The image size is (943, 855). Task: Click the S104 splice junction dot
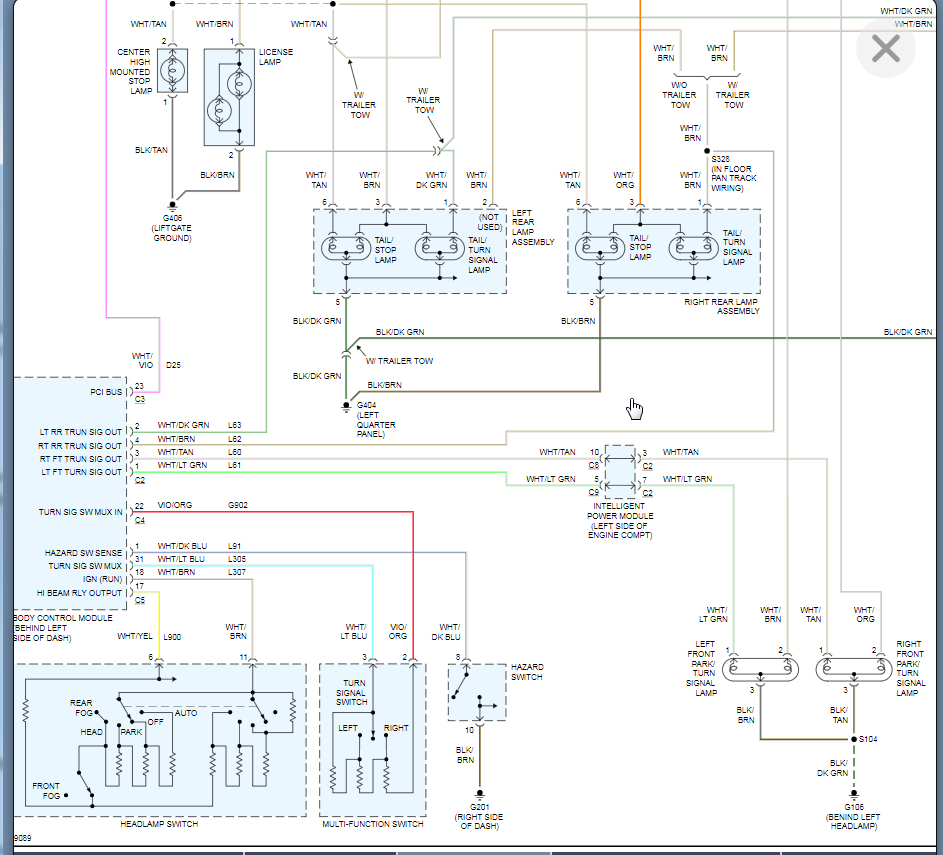(853, 739)
